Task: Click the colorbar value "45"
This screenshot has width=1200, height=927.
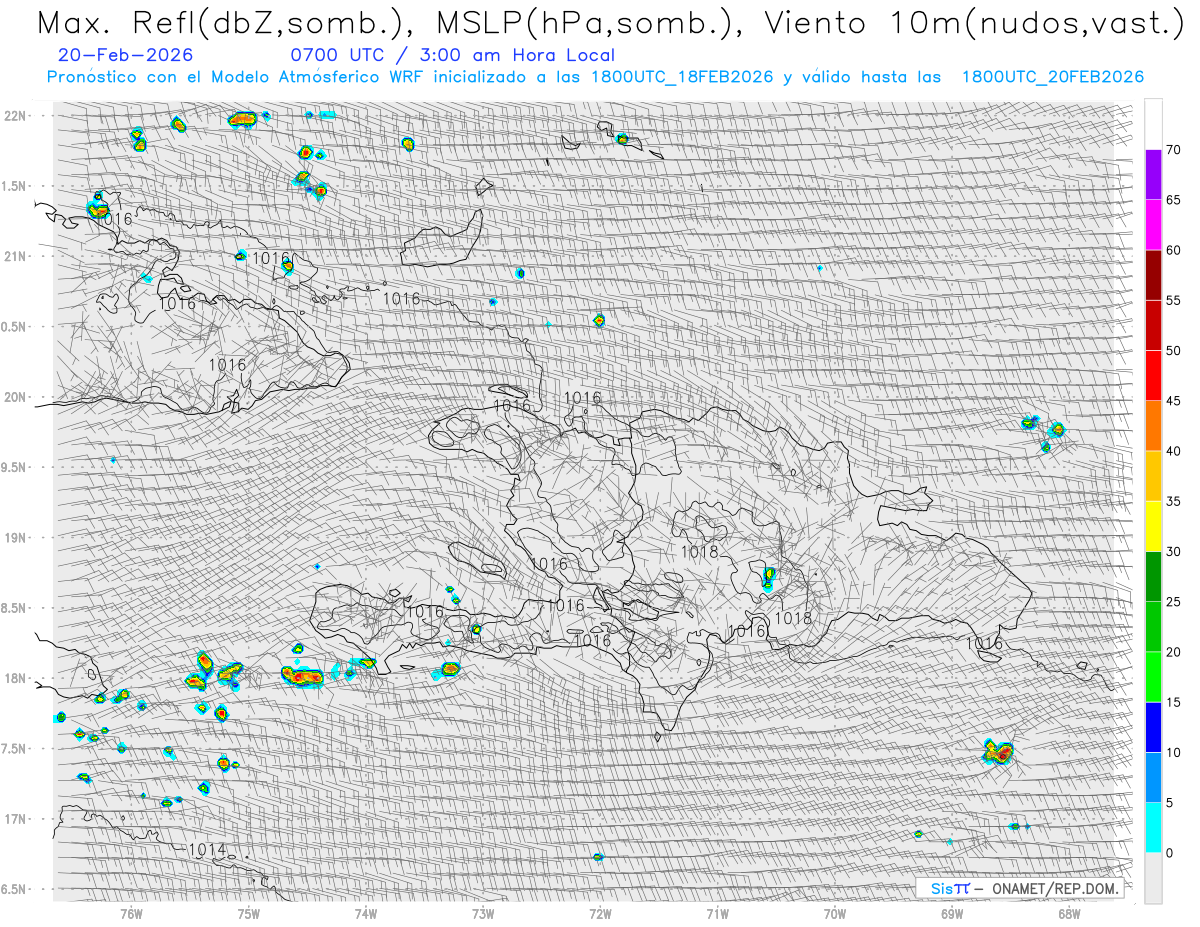Action: 1173,401
